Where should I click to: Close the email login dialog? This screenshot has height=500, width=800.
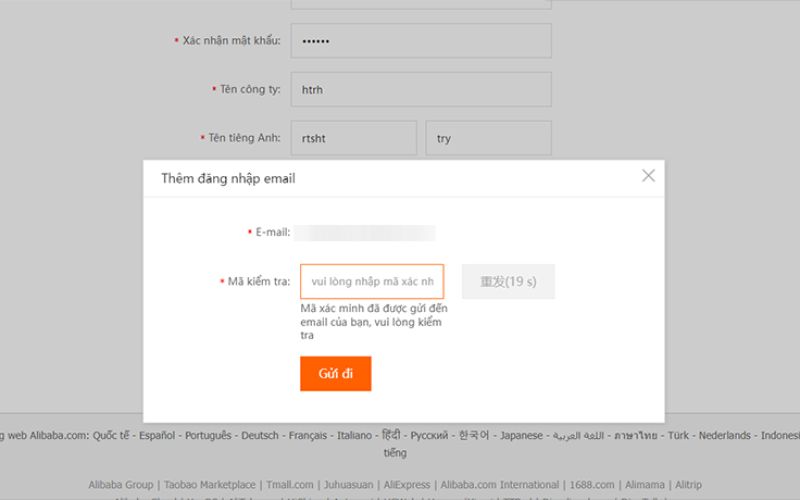pos(648,176)
